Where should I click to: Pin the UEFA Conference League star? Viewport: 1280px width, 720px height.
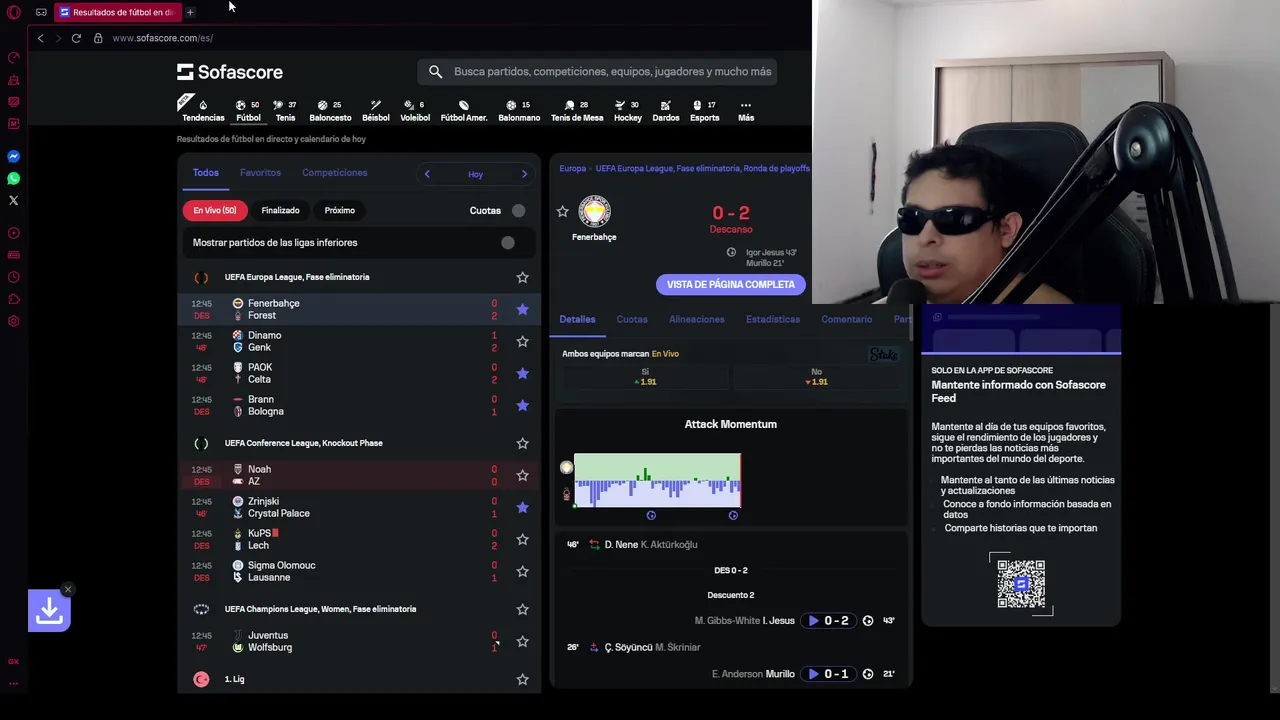click(522, 443)
